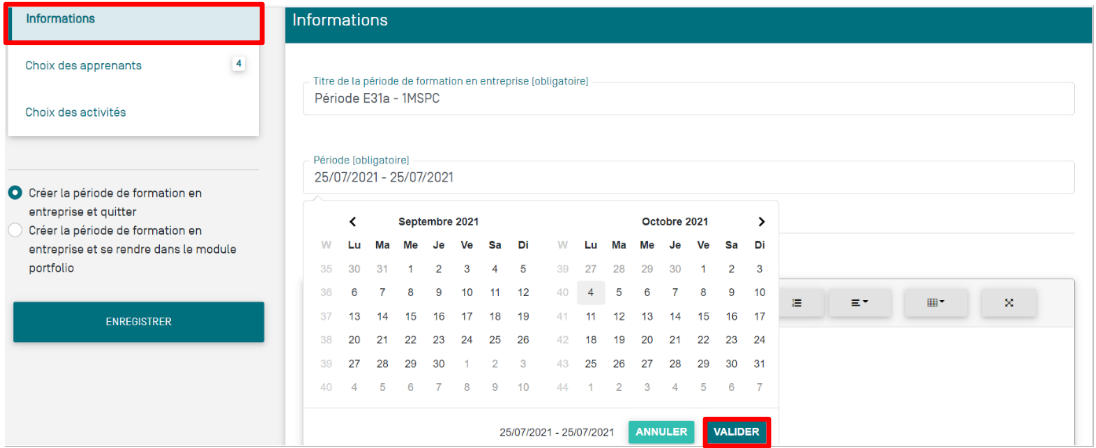Select 'Créer la période et quitter' option

pos(15,193)
